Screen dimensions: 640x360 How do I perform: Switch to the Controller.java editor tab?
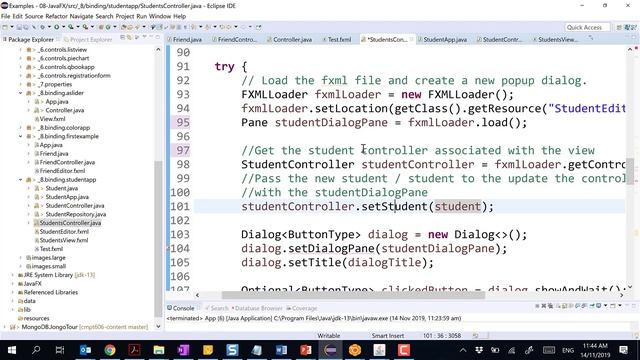[292, 39]
